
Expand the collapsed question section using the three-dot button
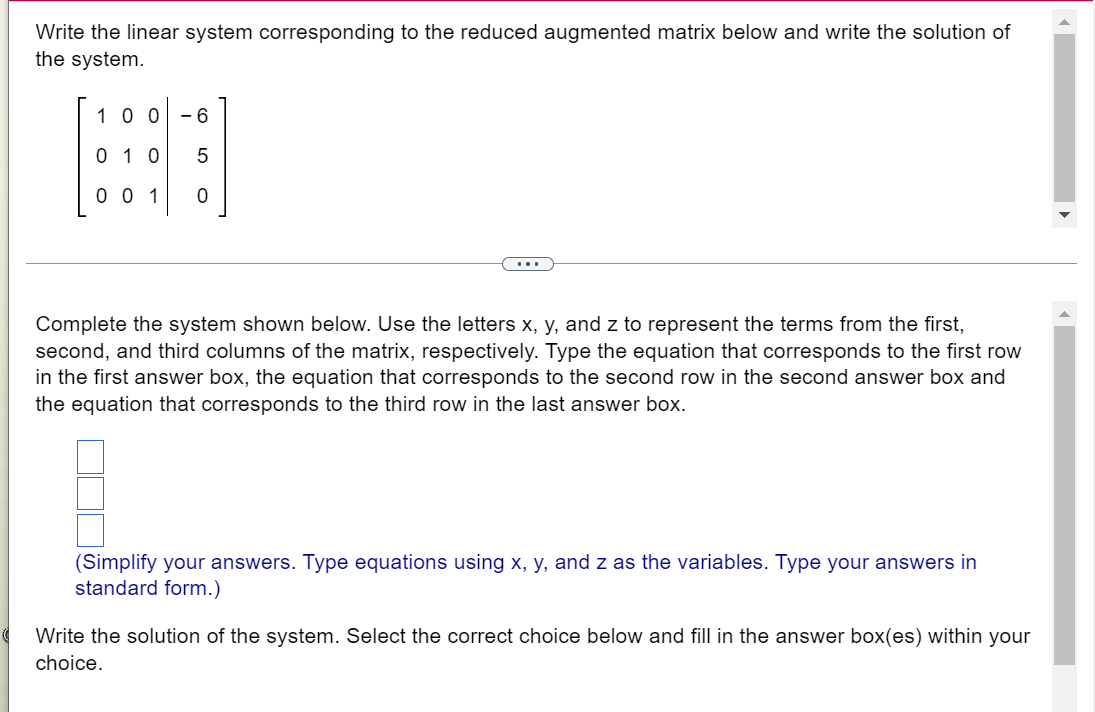pos(527,263)
